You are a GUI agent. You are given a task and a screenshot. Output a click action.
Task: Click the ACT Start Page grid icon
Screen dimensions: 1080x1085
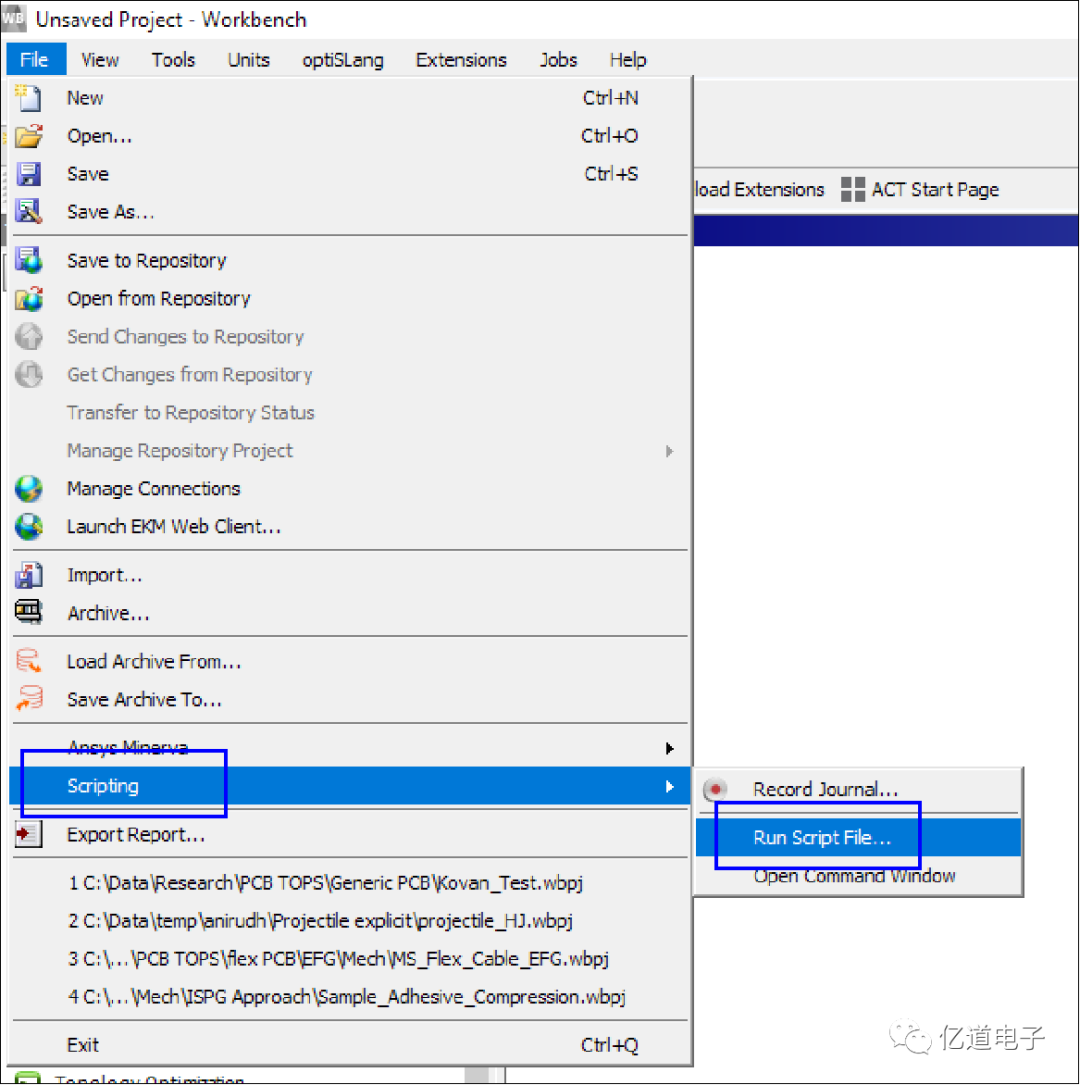[852, 190]
